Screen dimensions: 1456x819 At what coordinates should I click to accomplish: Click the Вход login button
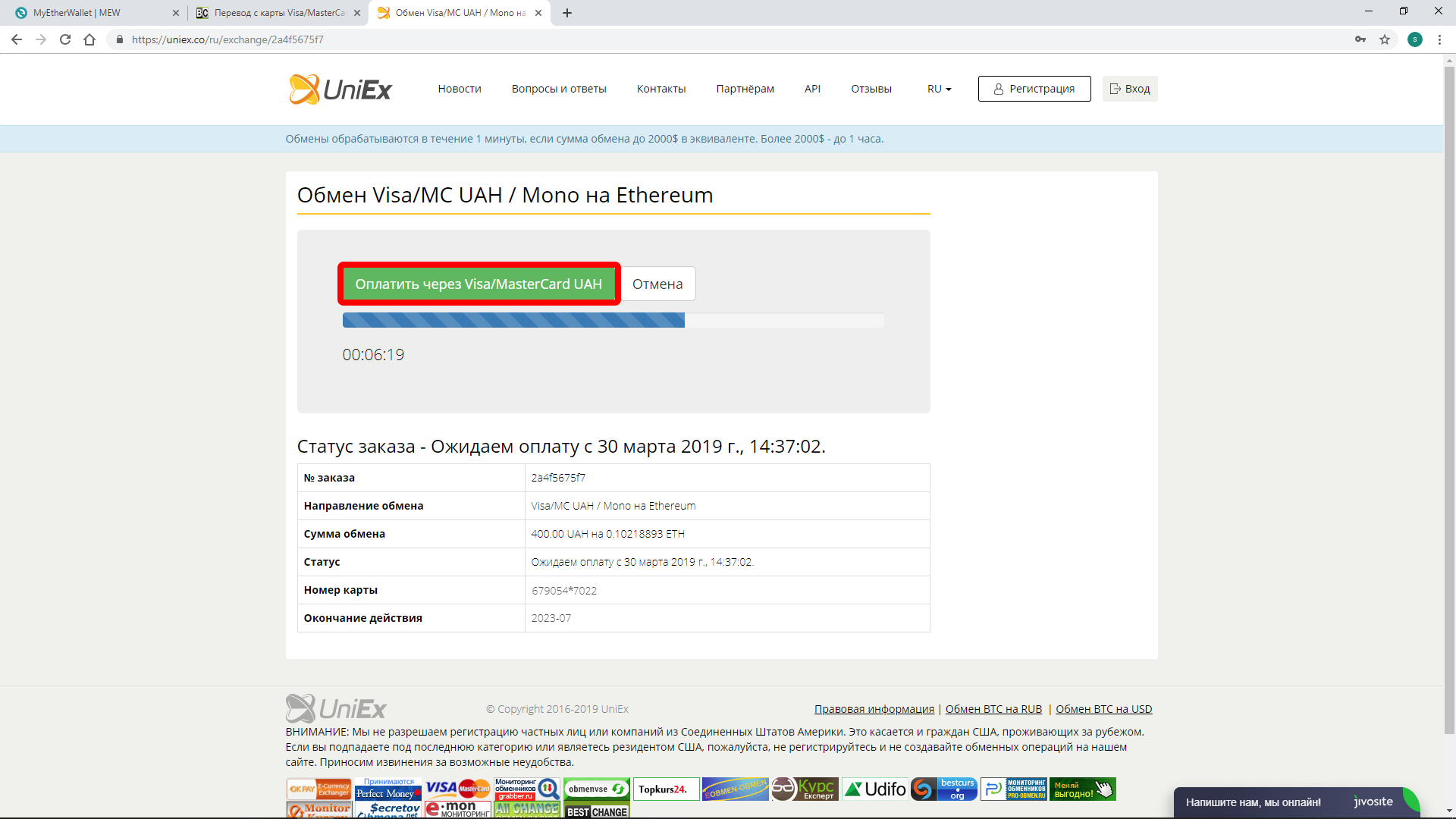1130,89
